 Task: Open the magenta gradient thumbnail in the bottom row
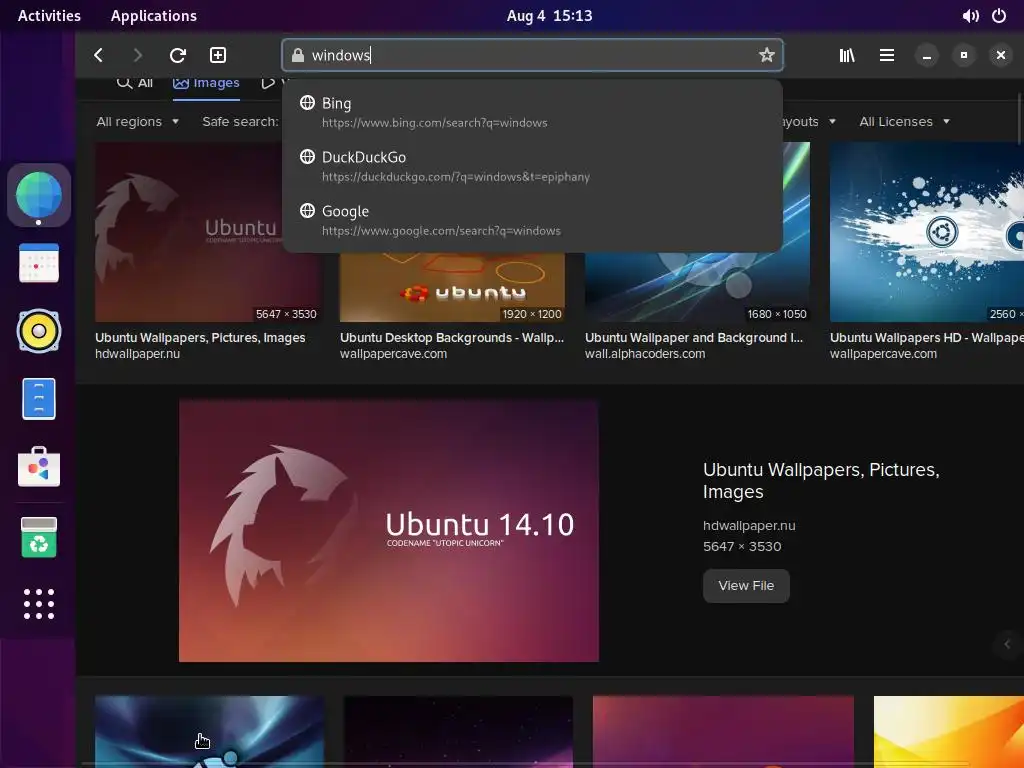coord(723,731)
